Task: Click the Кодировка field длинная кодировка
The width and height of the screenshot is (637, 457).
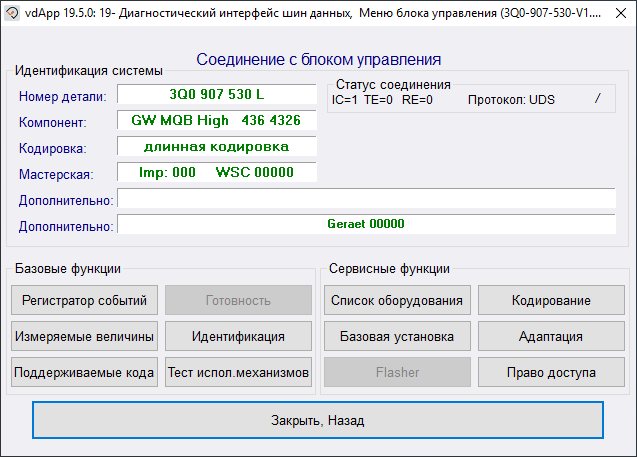Action: [217, 147]
